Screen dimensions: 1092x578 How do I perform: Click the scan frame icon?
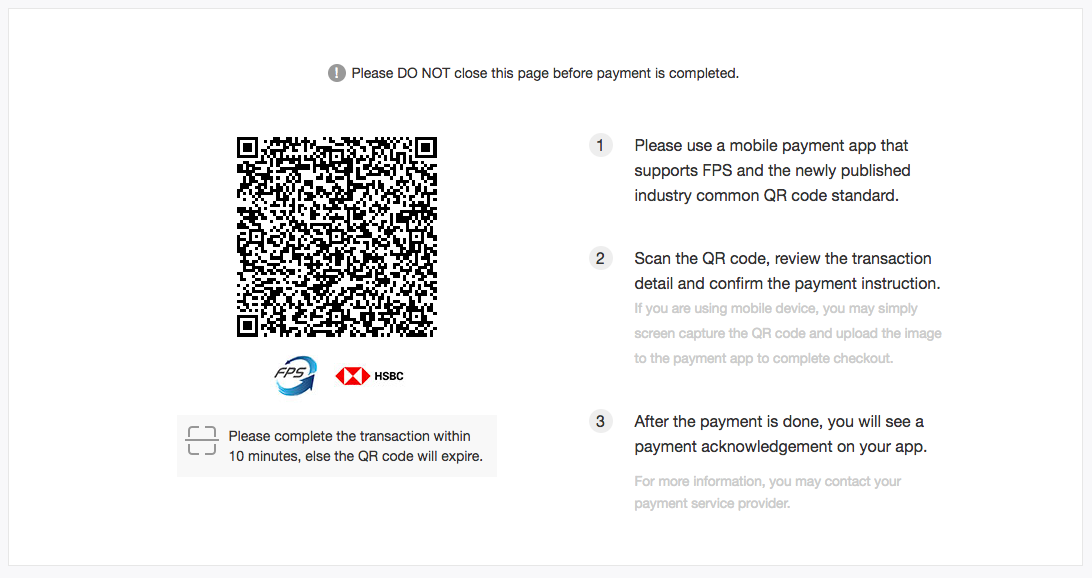pos(202,441)
